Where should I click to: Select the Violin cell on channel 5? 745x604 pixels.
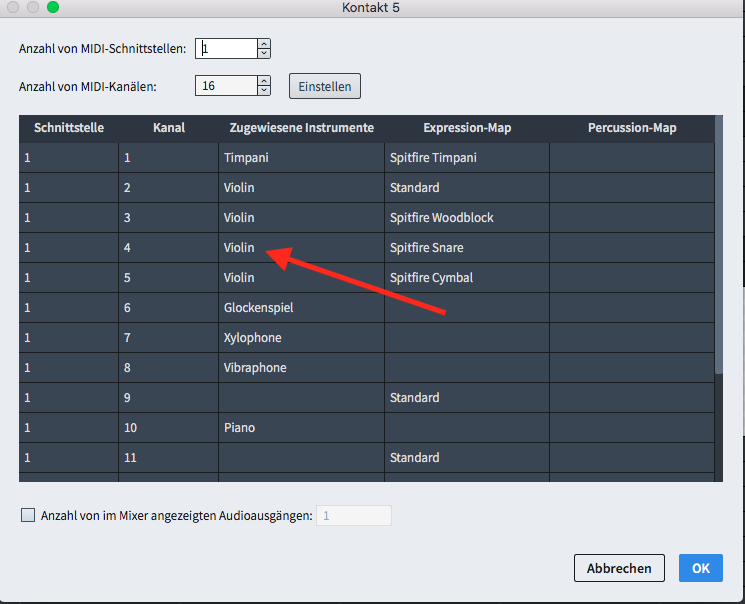[302, 278]
